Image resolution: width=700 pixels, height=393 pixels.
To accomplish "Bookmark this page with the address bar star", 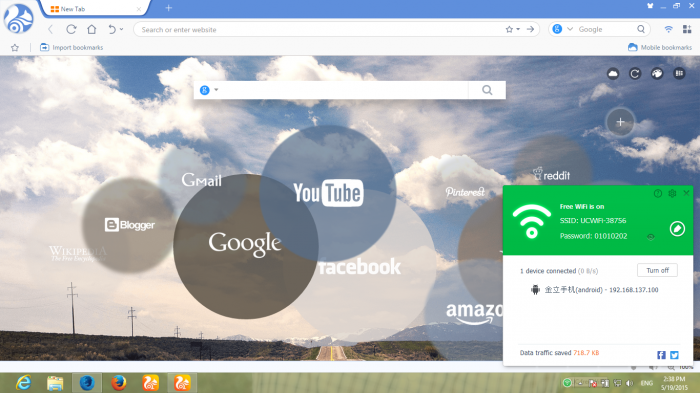I will (x=509, y=29).
